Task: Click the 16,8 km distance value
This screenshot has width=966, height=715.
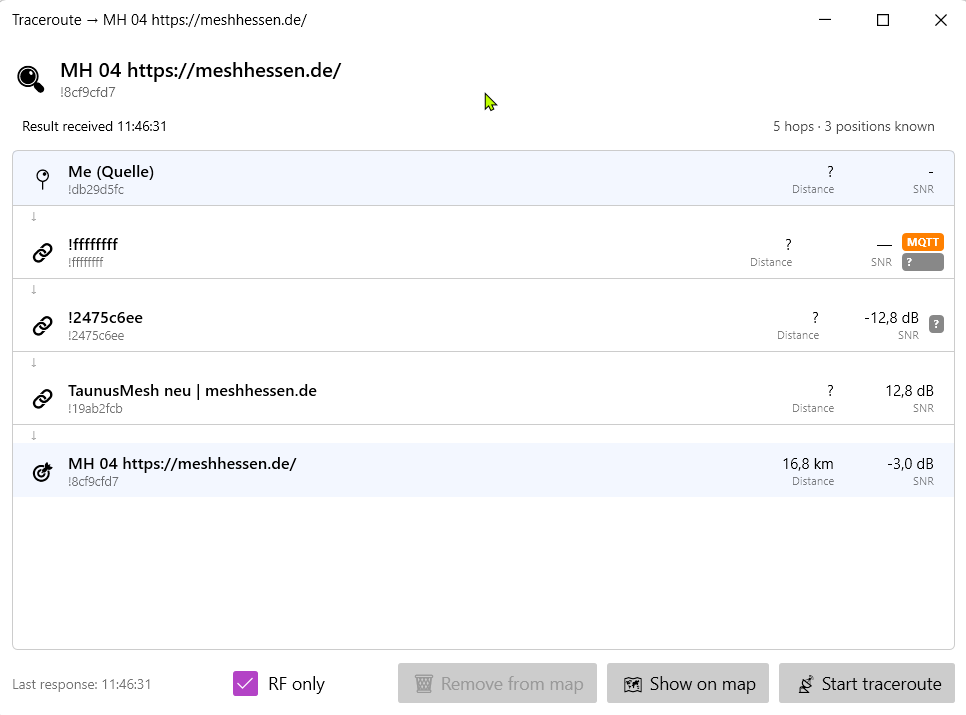Action: pyautogui.click(x=808, y=464)
